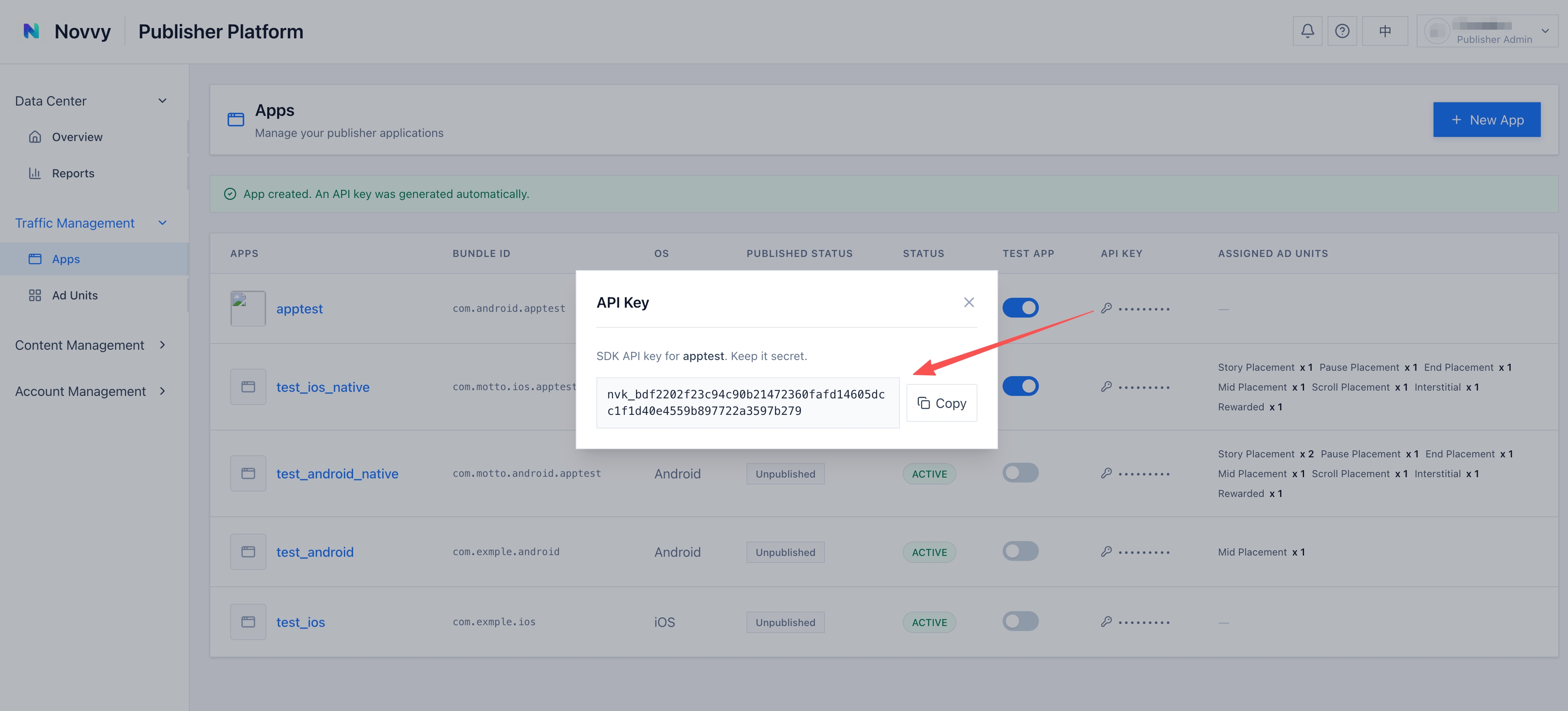
Task: Turn on test app toggle for test_ios
Action: point(1020,621)
